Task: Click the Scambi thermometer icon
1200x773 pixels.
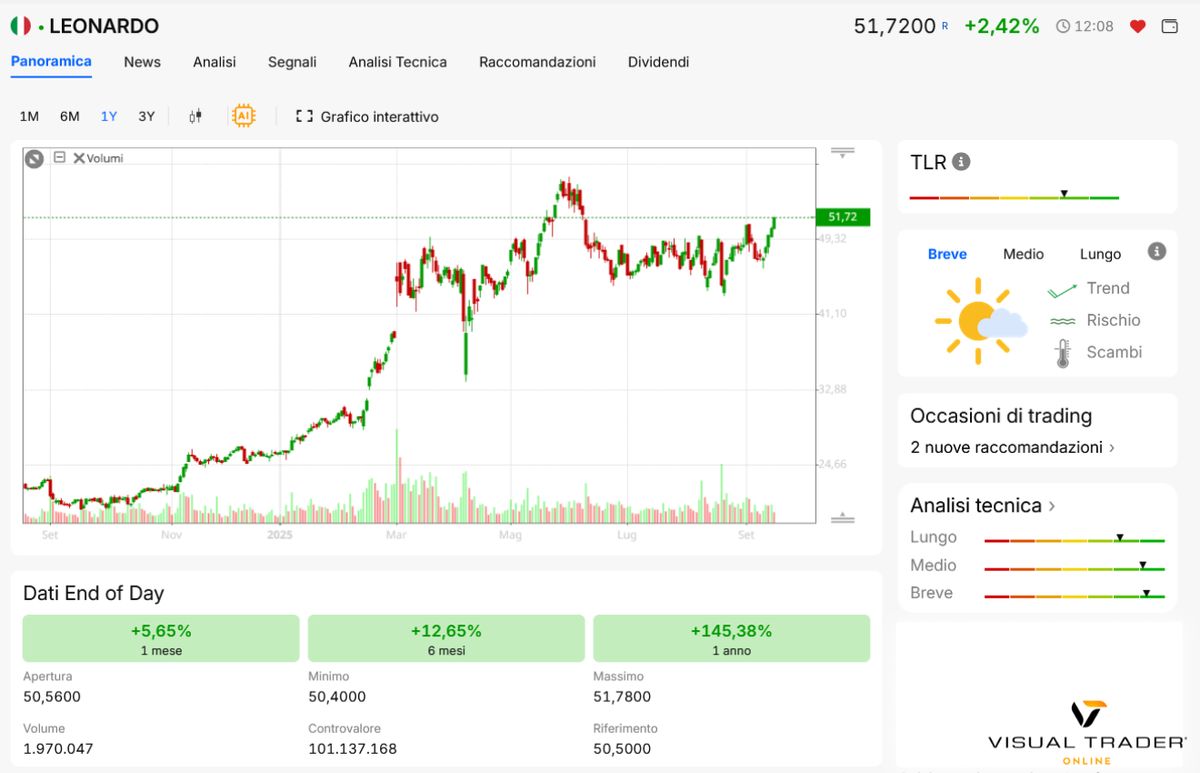Action: [x=1062, y=353]
